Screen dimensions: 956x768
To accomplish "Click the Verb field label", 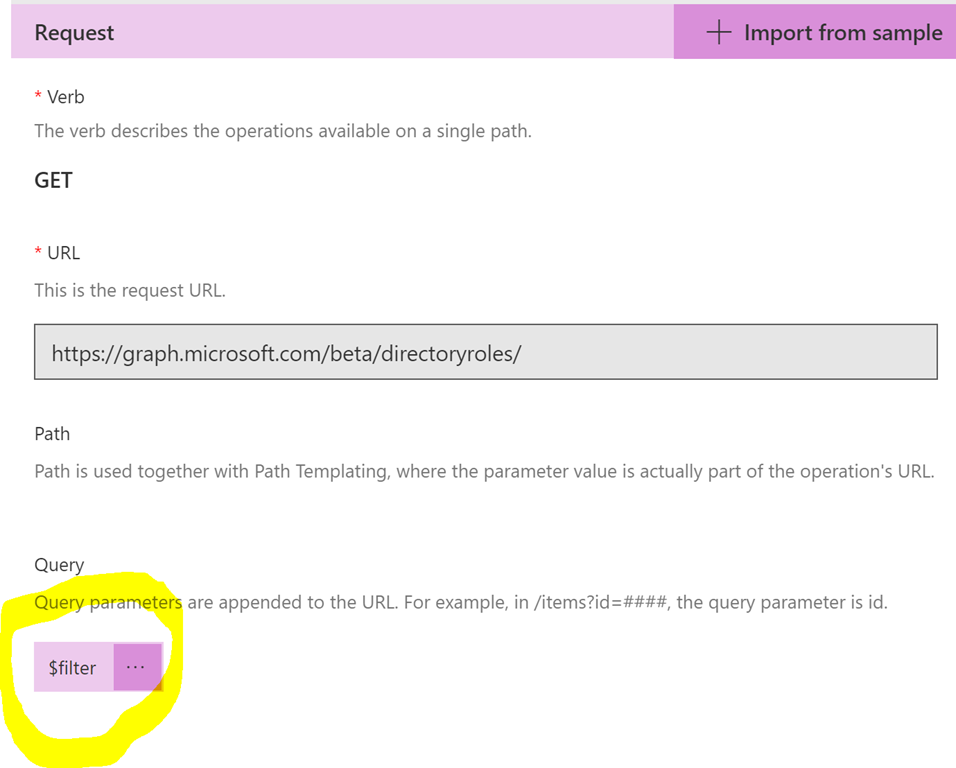I will coord(65,97).
